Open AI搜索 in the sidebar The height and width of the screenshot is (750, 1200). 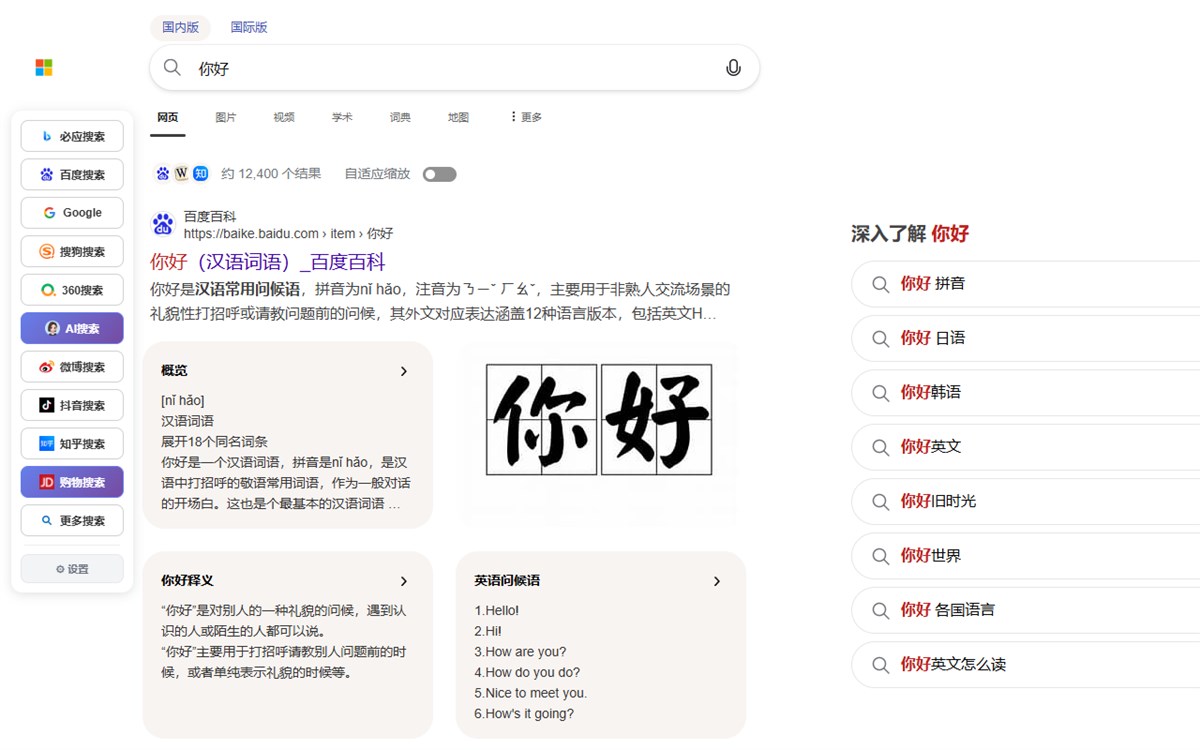click(x=72, y=328)
